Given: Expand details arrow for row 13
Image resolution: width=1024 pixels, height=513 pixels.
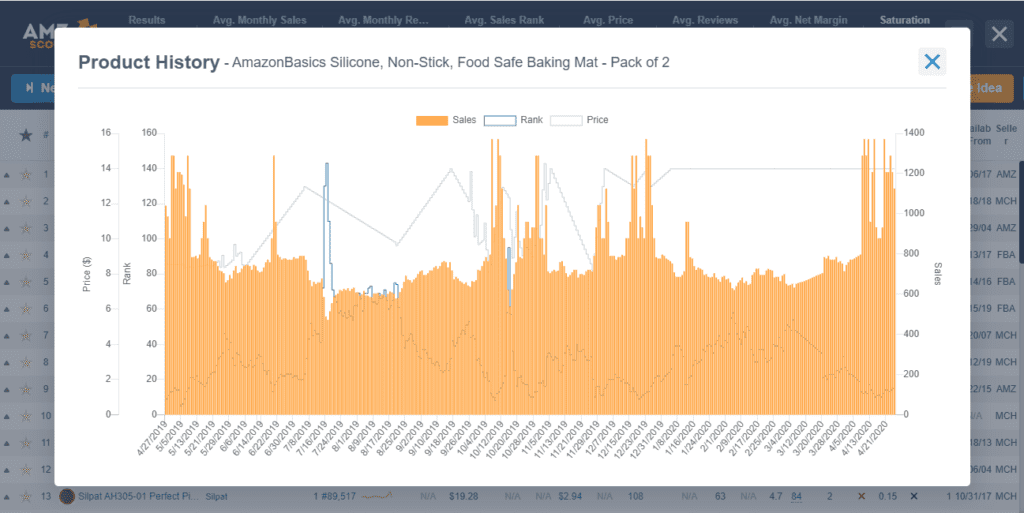Looking at the screenshot, I should [x=7, y=497].
